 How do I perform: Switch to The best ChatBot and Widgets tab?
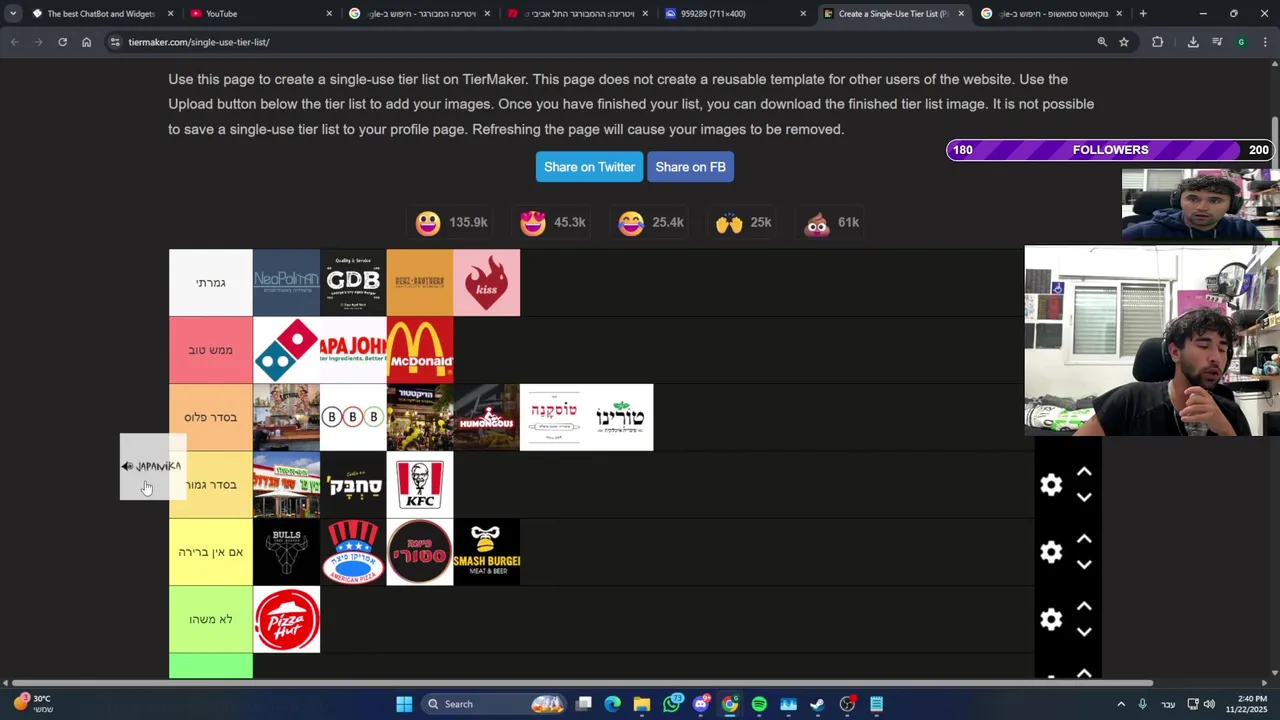tap(100, 14)
